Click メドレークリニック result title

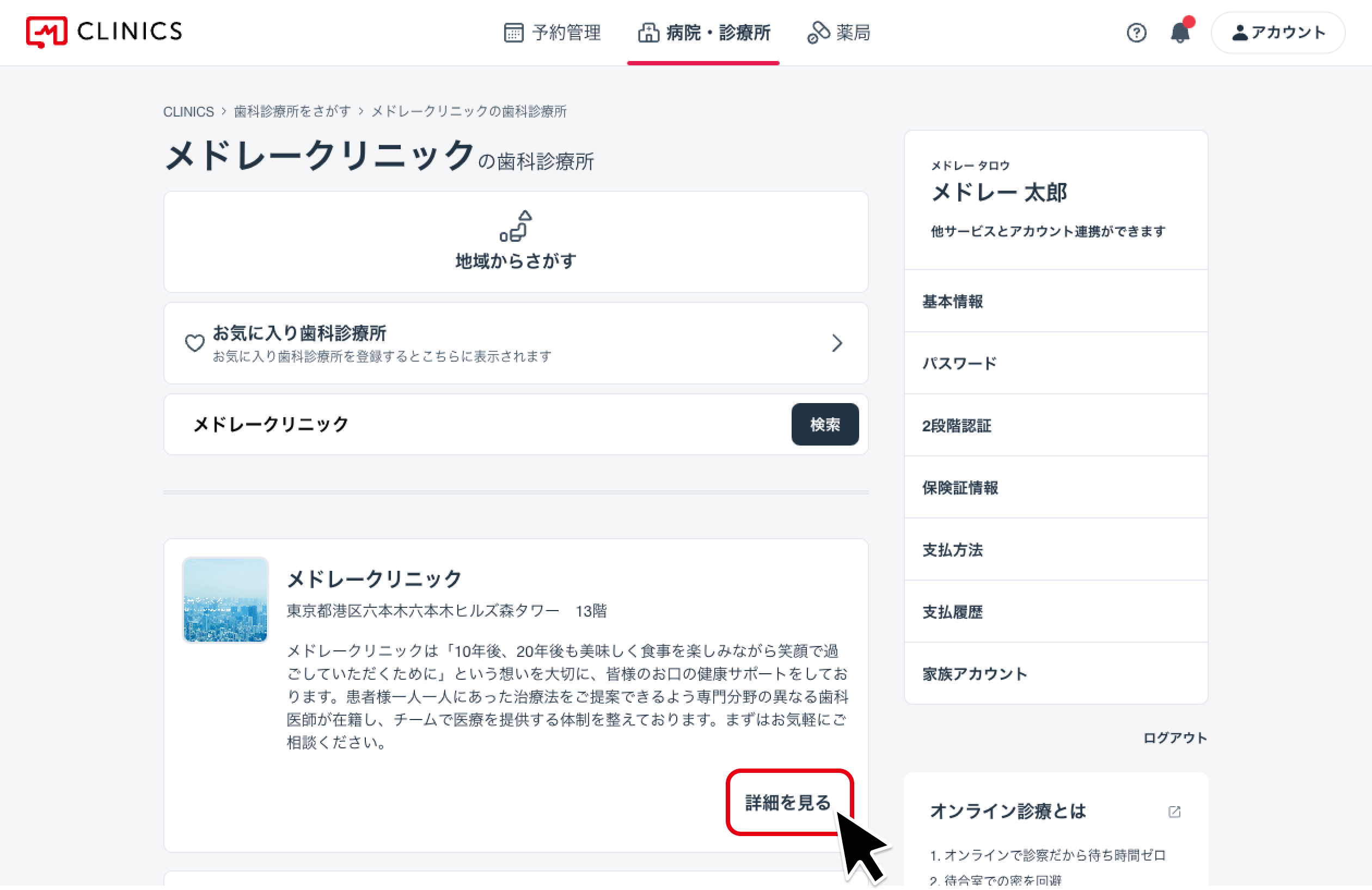tap(375, 578)
